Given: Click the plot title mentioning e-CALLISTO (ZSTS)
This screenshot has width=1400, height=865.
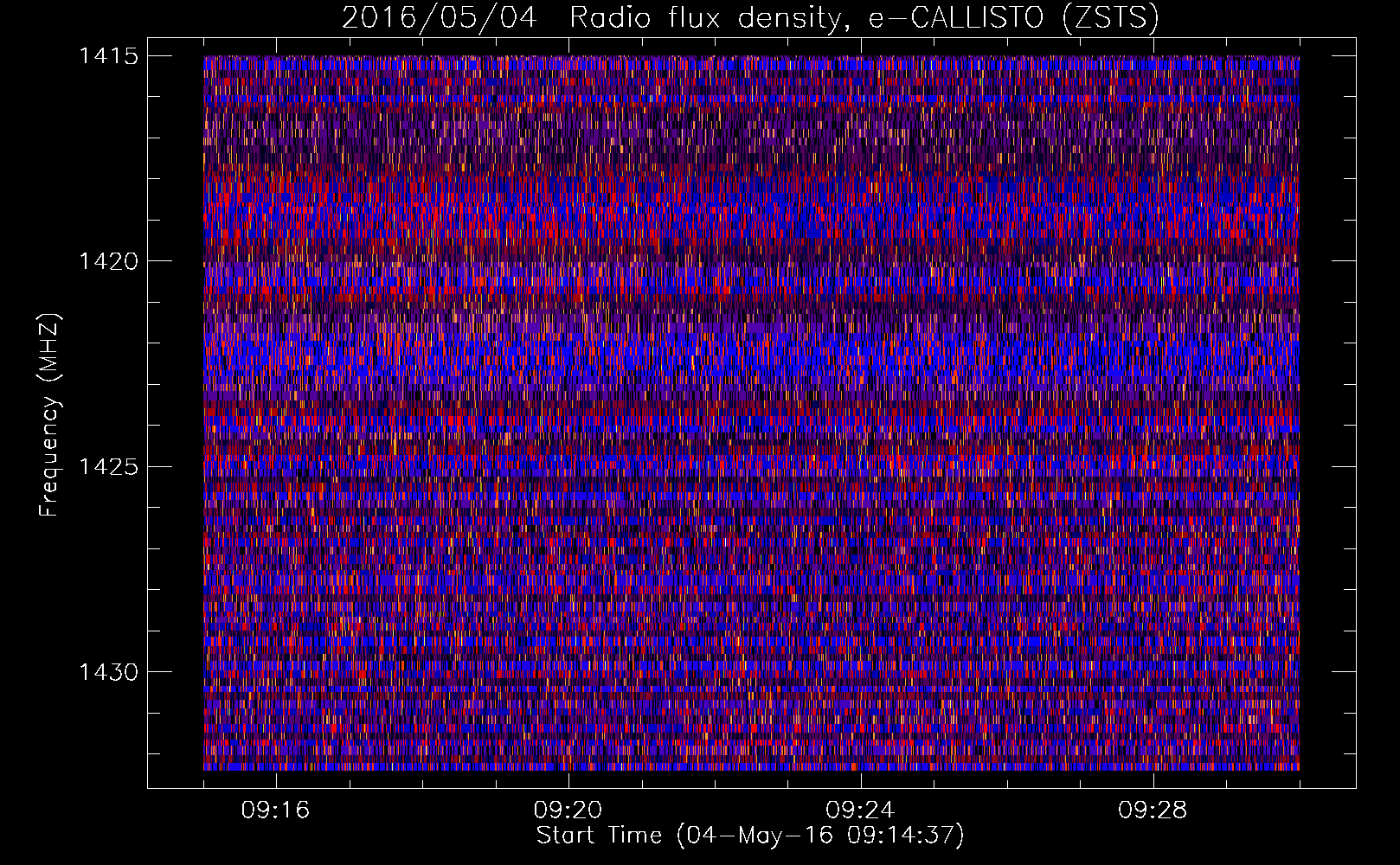Looking at the screenshot, I should point(750,18).
